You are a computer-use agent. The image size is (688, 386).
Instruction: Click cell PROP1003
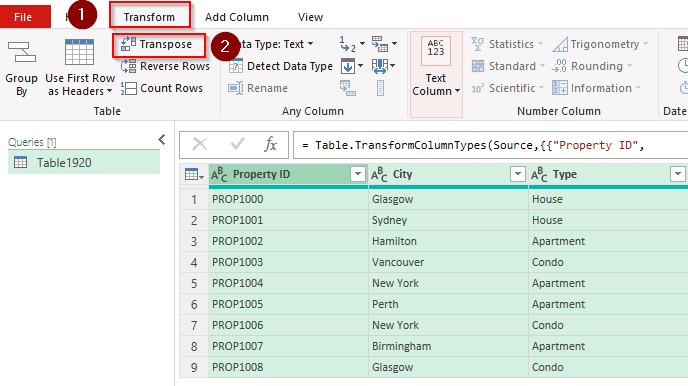tap(288, 262)
